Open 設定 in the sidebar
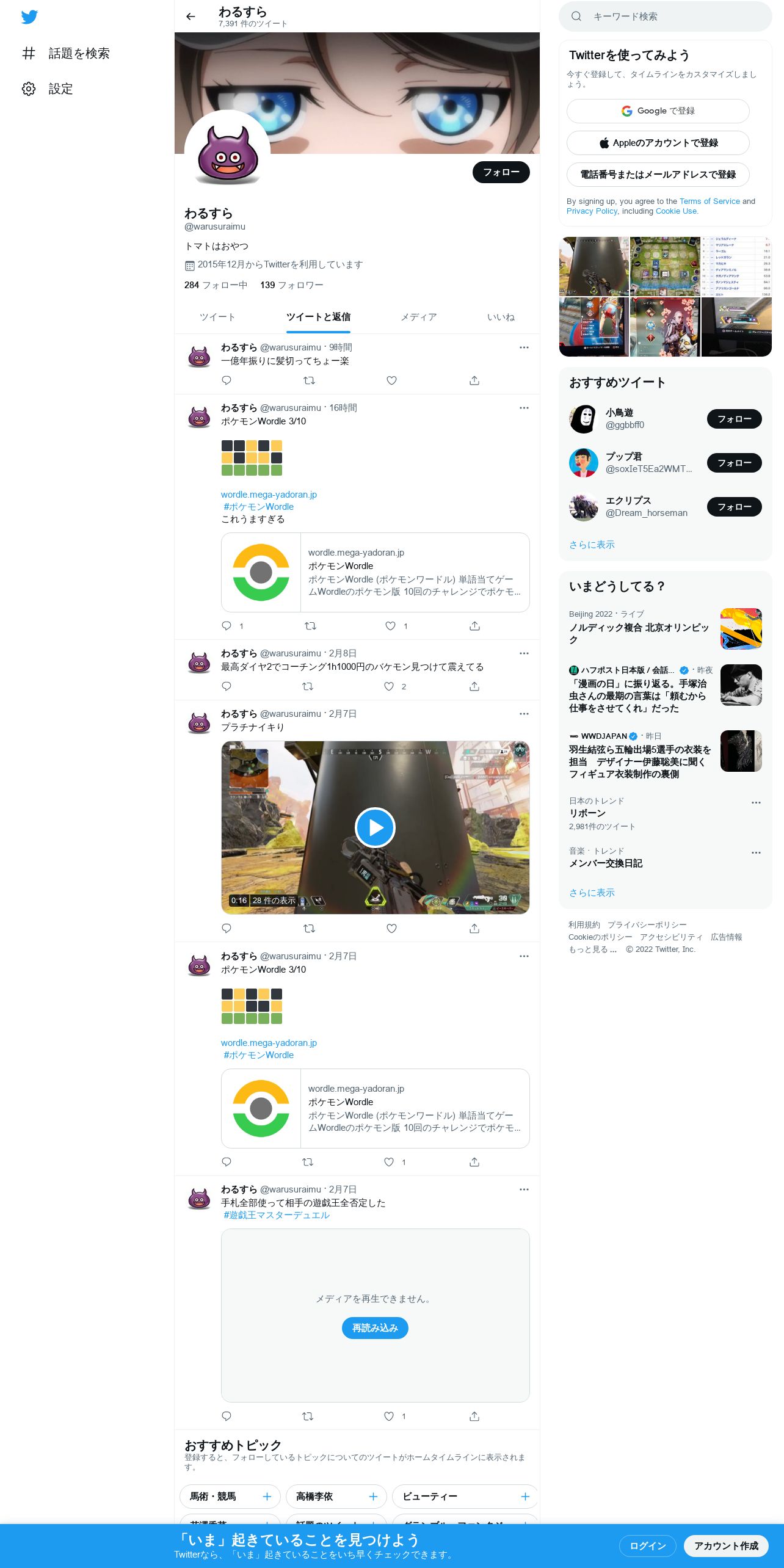Screen dimensions: 784x1568 48,89
